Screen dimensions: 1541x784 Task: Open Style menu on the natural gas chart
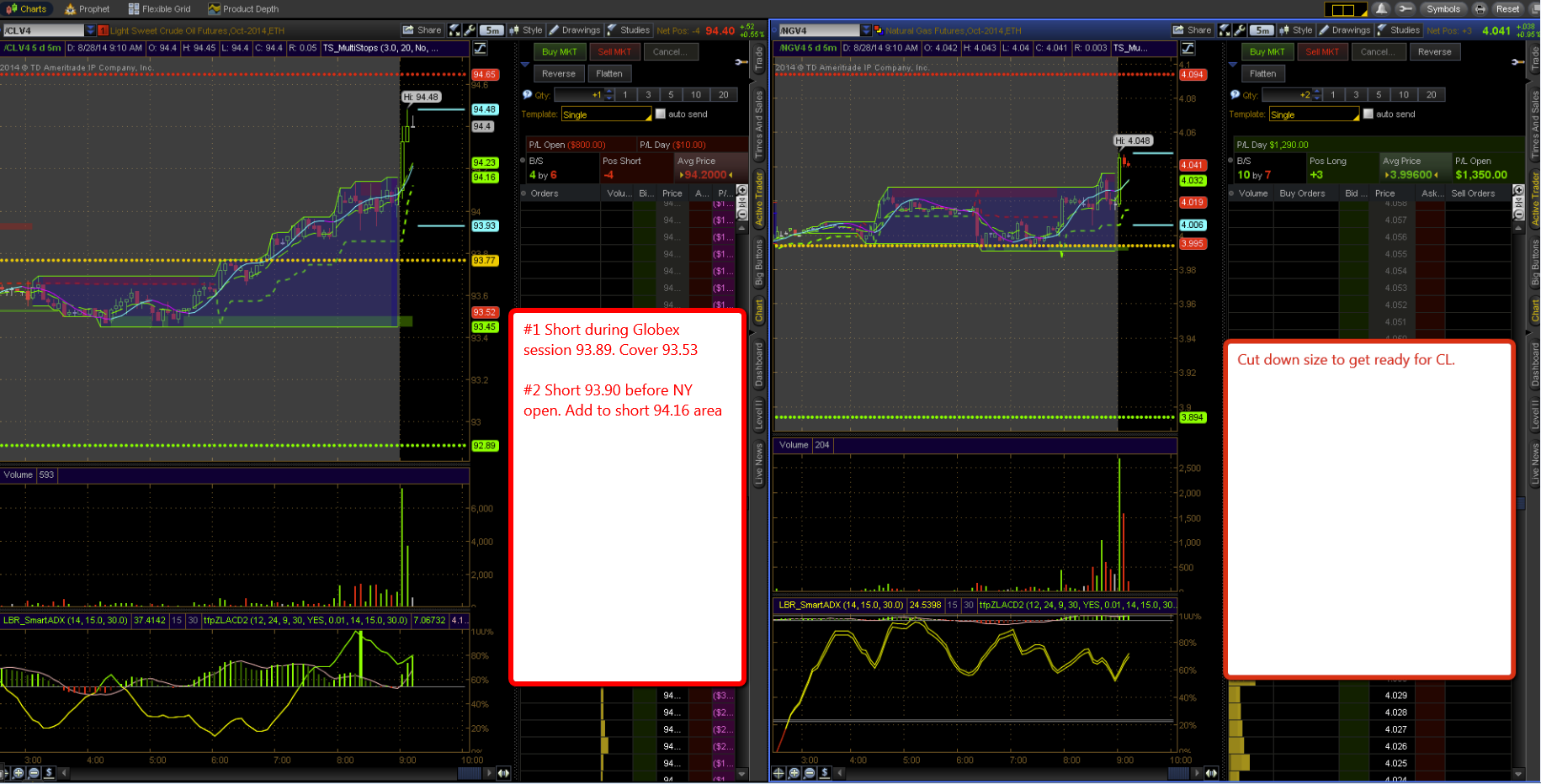point(1296,30)
